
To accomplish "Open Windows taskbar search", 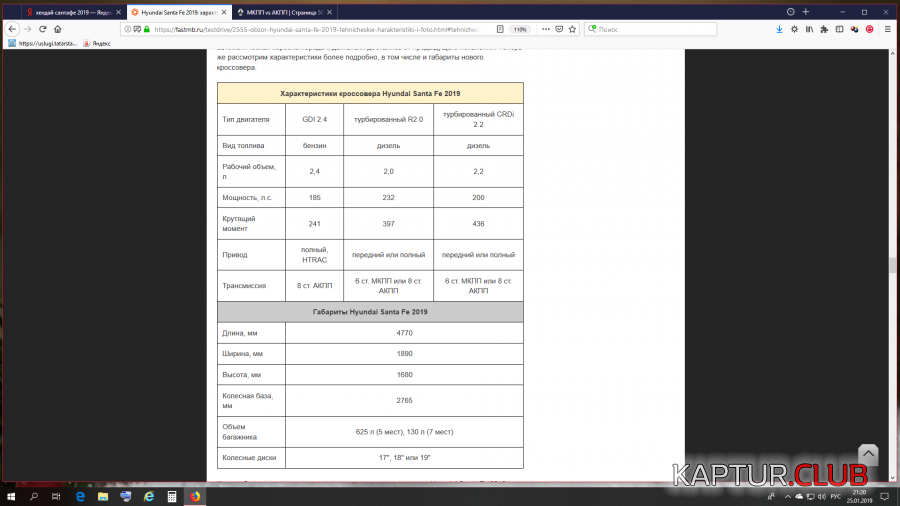I will (x=34, y=496).
